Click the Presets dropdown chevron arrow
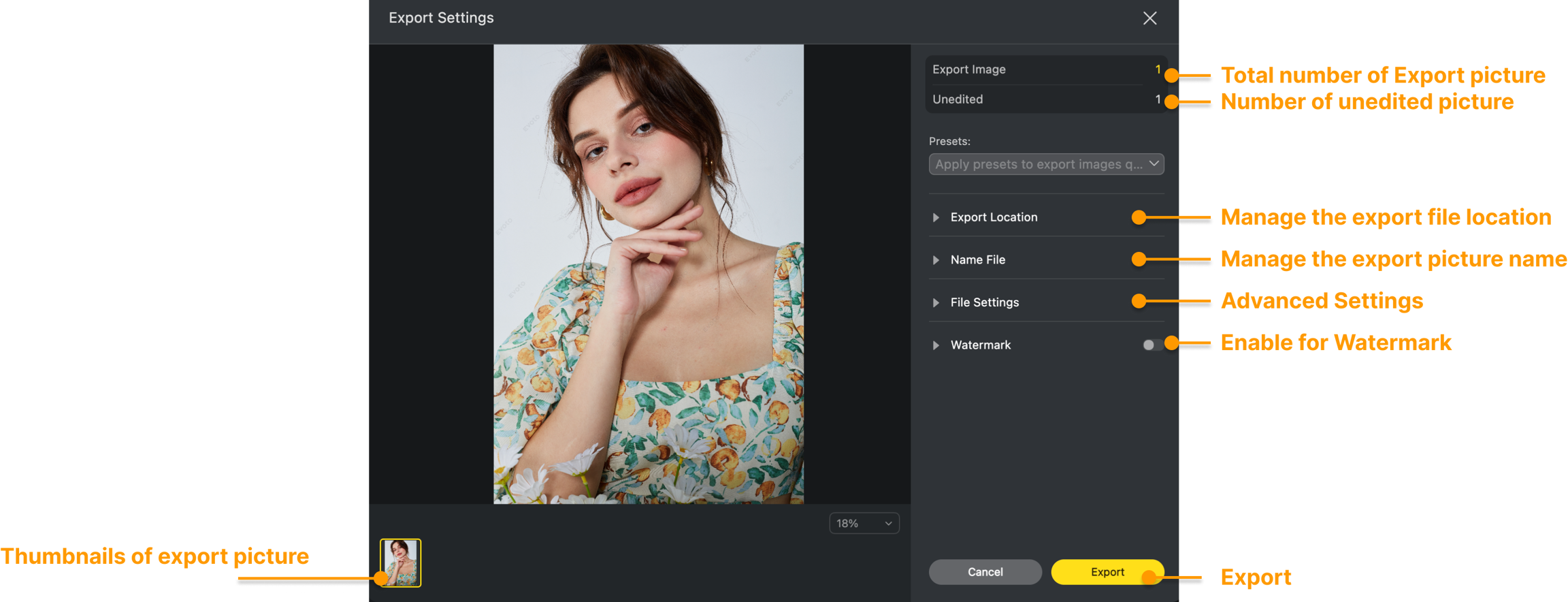The image size is (1568, 602). tap(1154, 163)
